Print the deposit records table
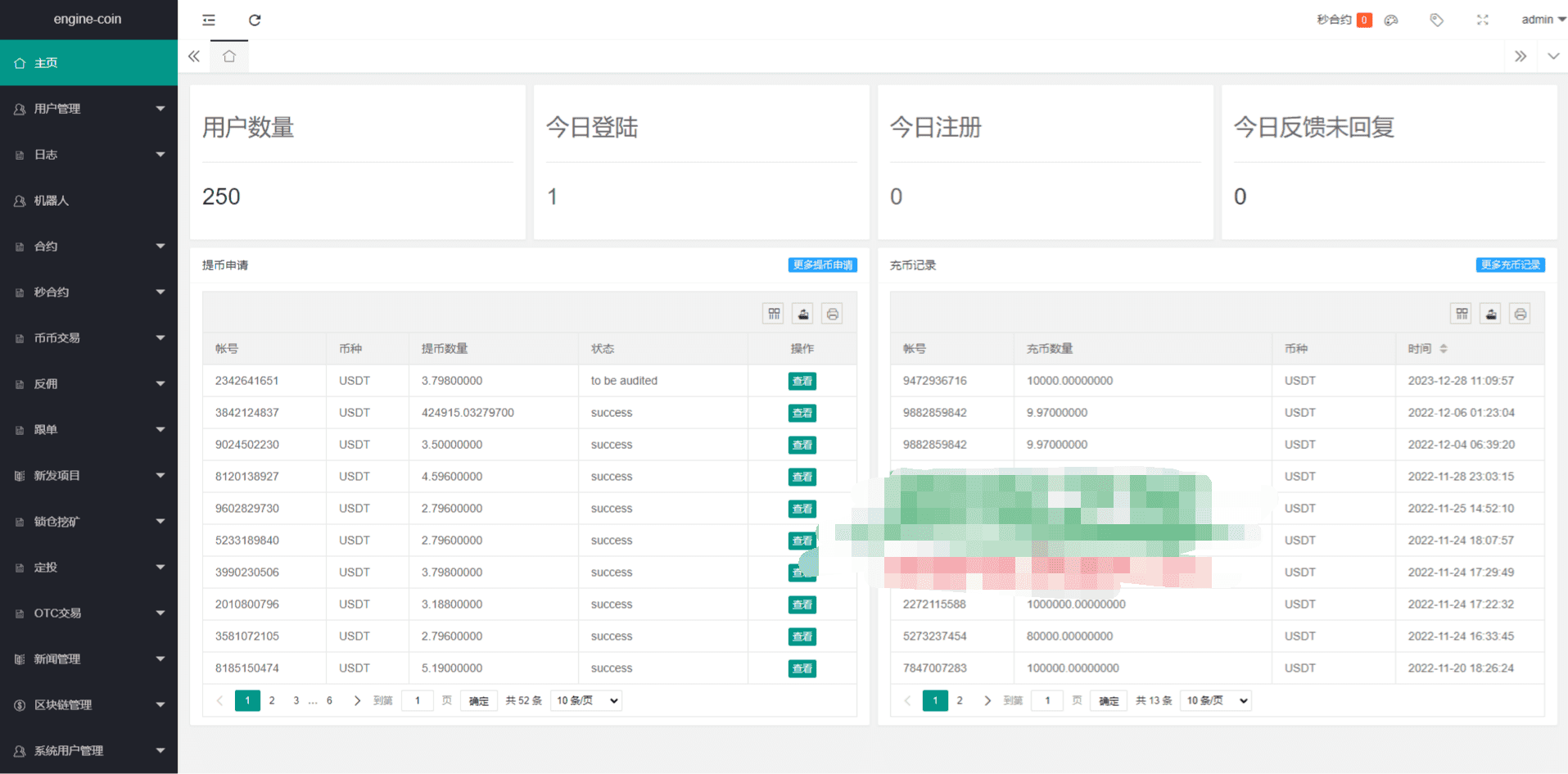The image size is (1568, 774). tap(1520, 314)
